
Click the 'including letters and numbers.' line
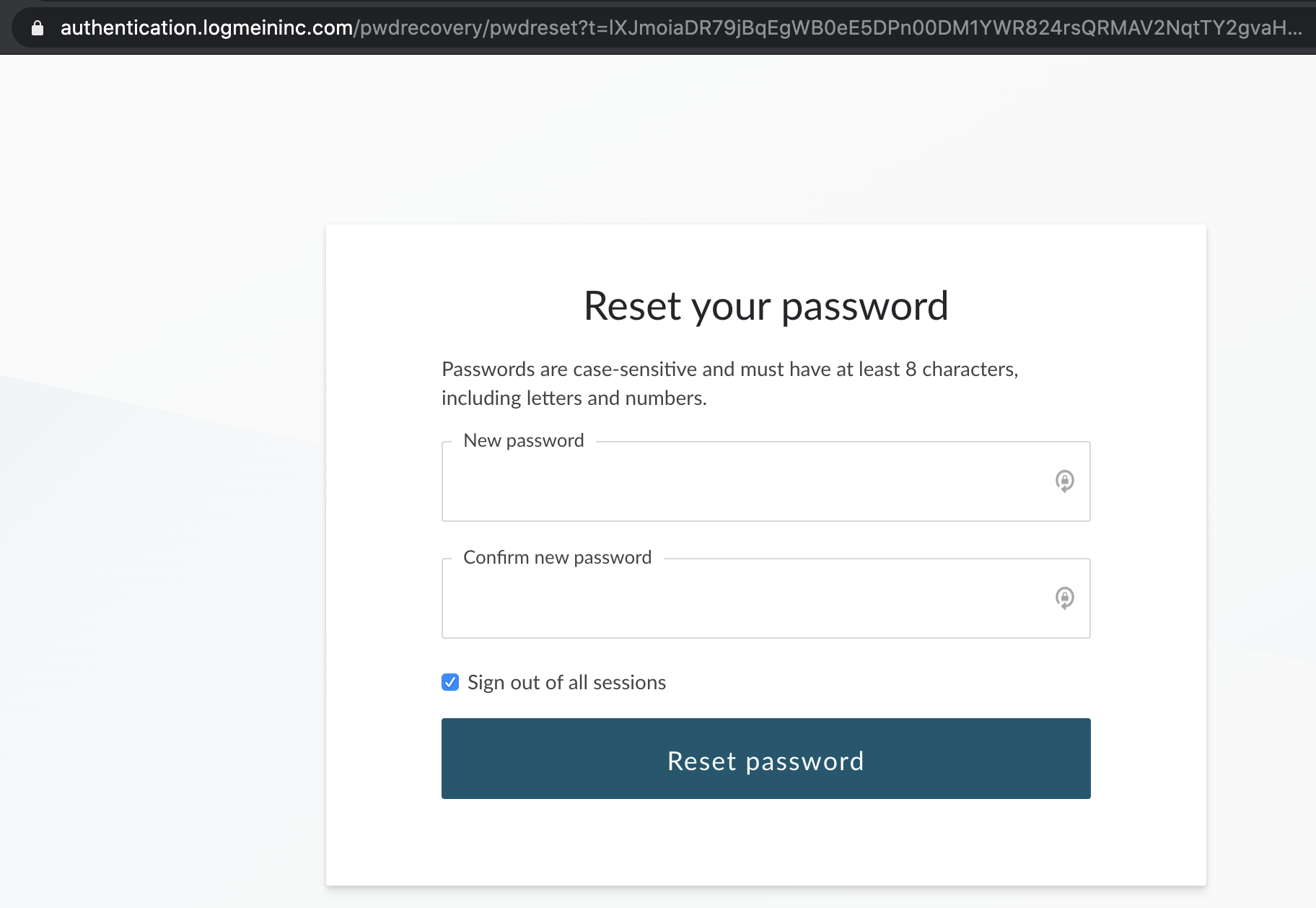tap(574, 398)
